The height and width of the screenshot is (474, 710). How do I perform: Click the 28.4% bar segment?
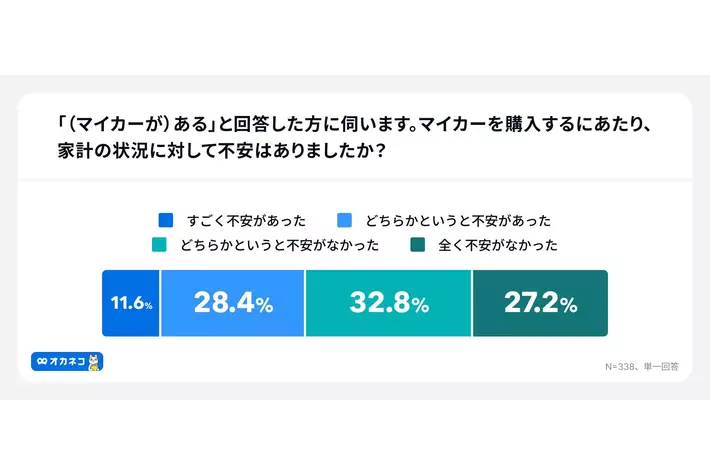pos(233,304)
